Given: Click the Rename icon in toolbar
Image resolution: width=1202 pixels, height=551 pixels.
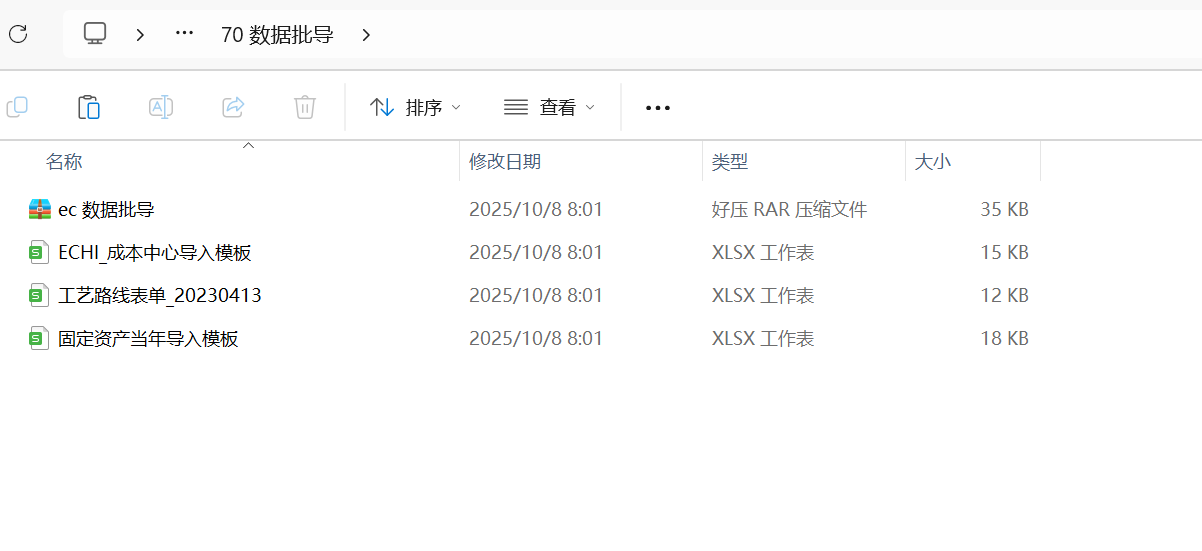Looking at the screenshot, I should coord(161,107).
